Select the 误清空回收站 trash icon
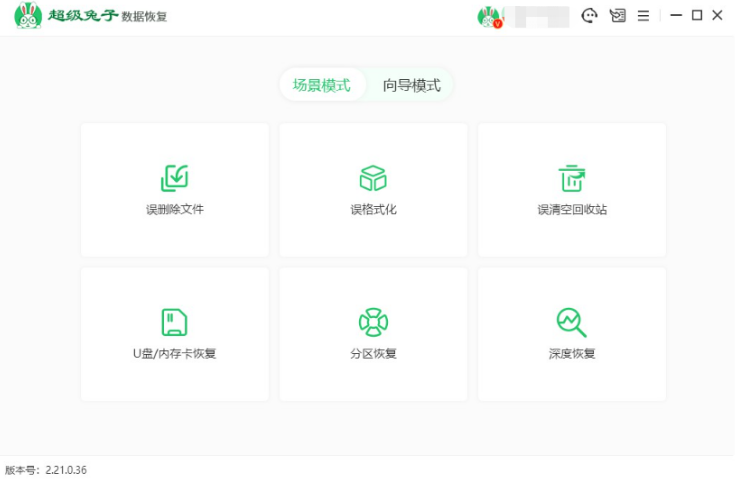Screen dimensions: 749x483 [x=571, y=178]
